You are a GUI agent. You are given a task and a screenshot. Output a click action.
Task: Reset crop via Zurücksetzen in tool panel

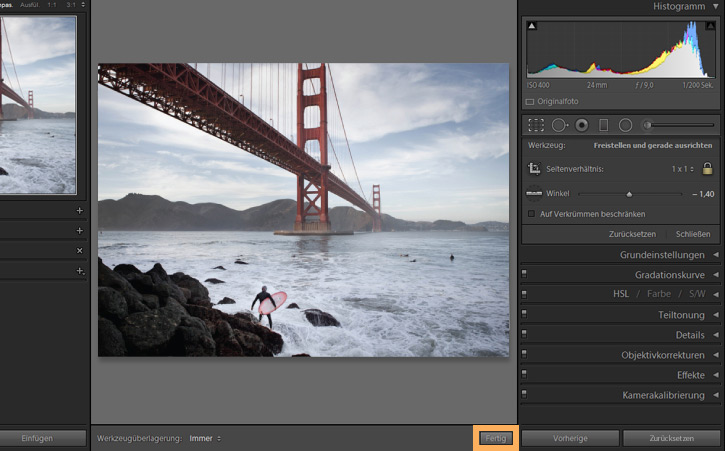tap(632, 234)
